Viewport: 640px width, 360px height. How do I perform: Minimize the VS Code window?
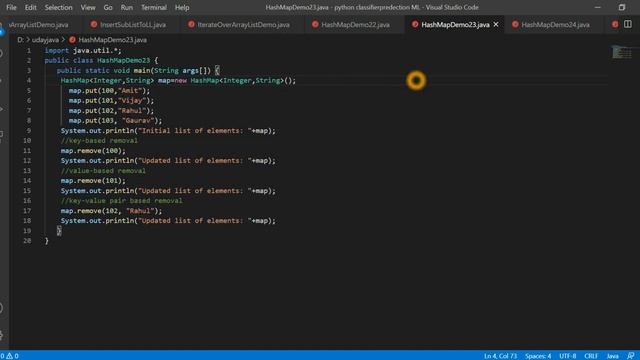coord(598,7)
